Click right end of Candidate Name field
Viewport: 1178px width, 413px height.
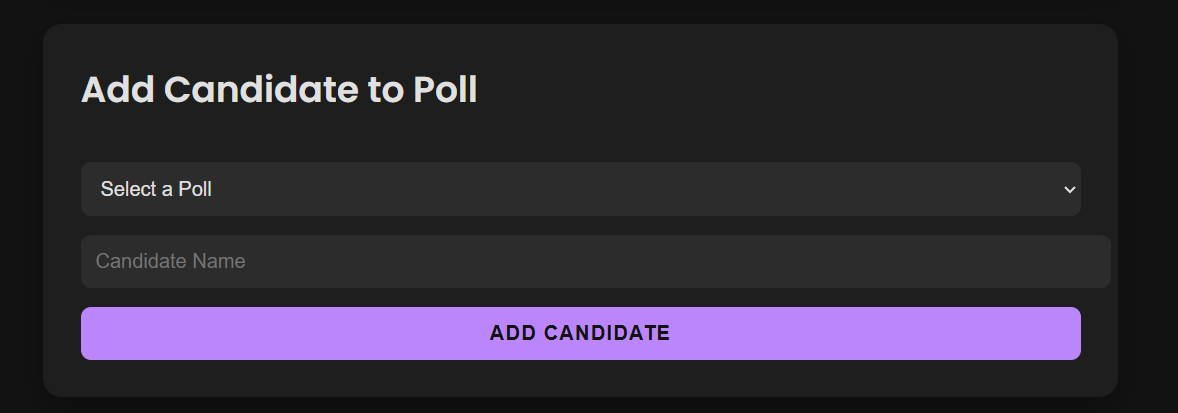(x=1095, y=261)
